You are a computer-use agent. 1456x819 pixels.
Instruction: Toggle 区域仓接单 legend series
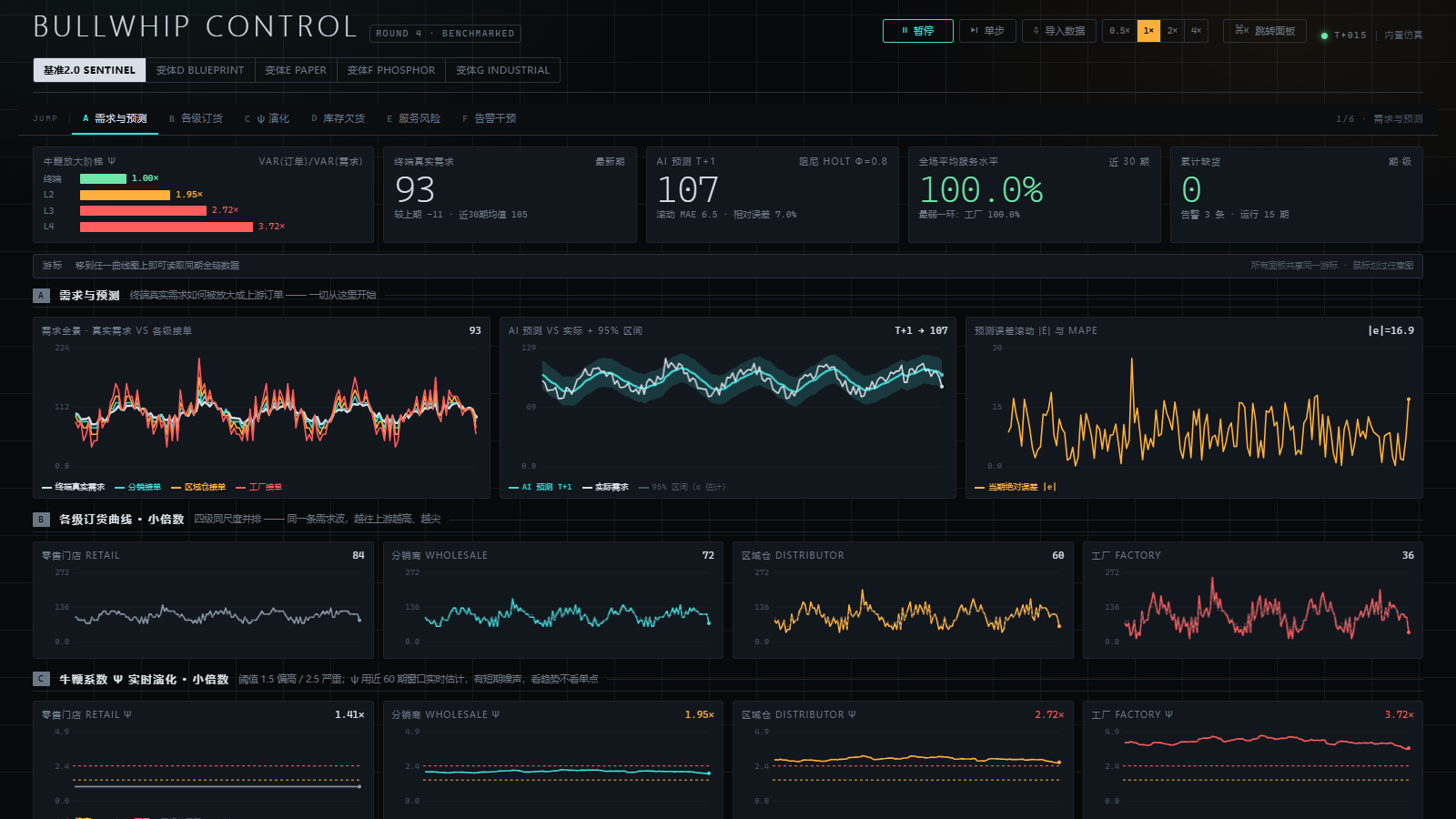(198, 487)
